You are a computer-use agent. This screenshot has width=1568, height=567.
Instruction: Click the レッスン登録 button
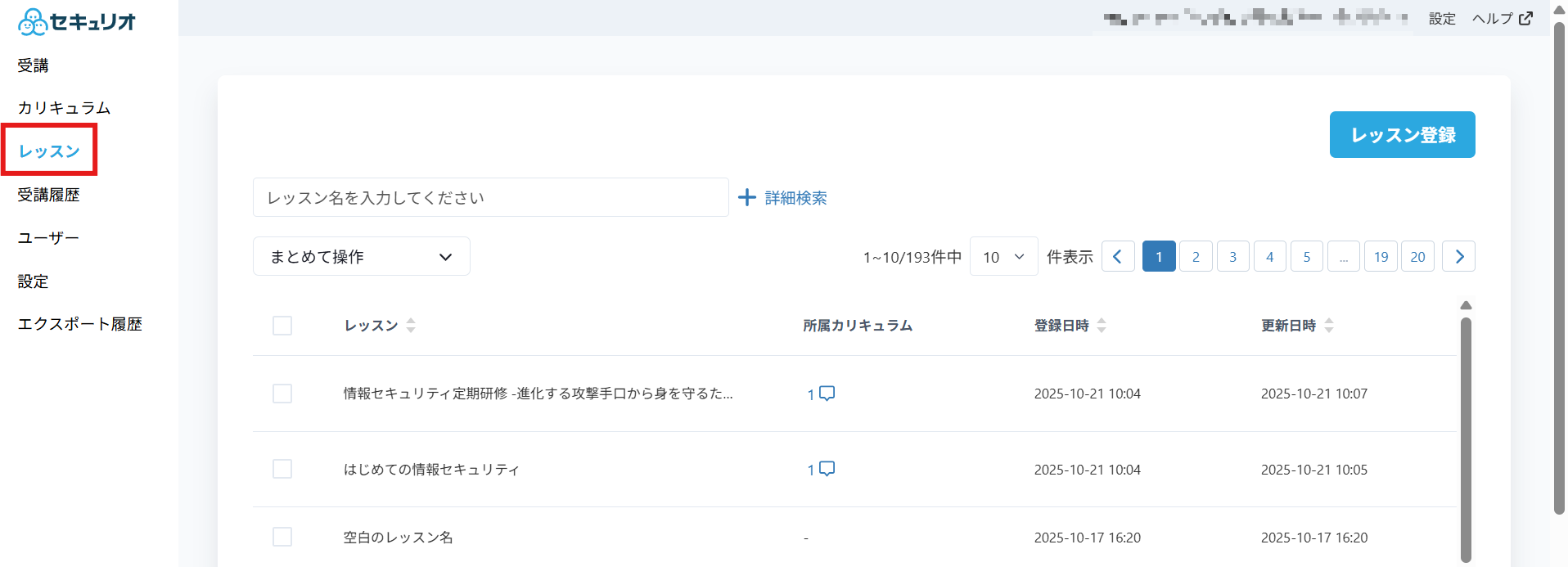[x=1402, y=135]
